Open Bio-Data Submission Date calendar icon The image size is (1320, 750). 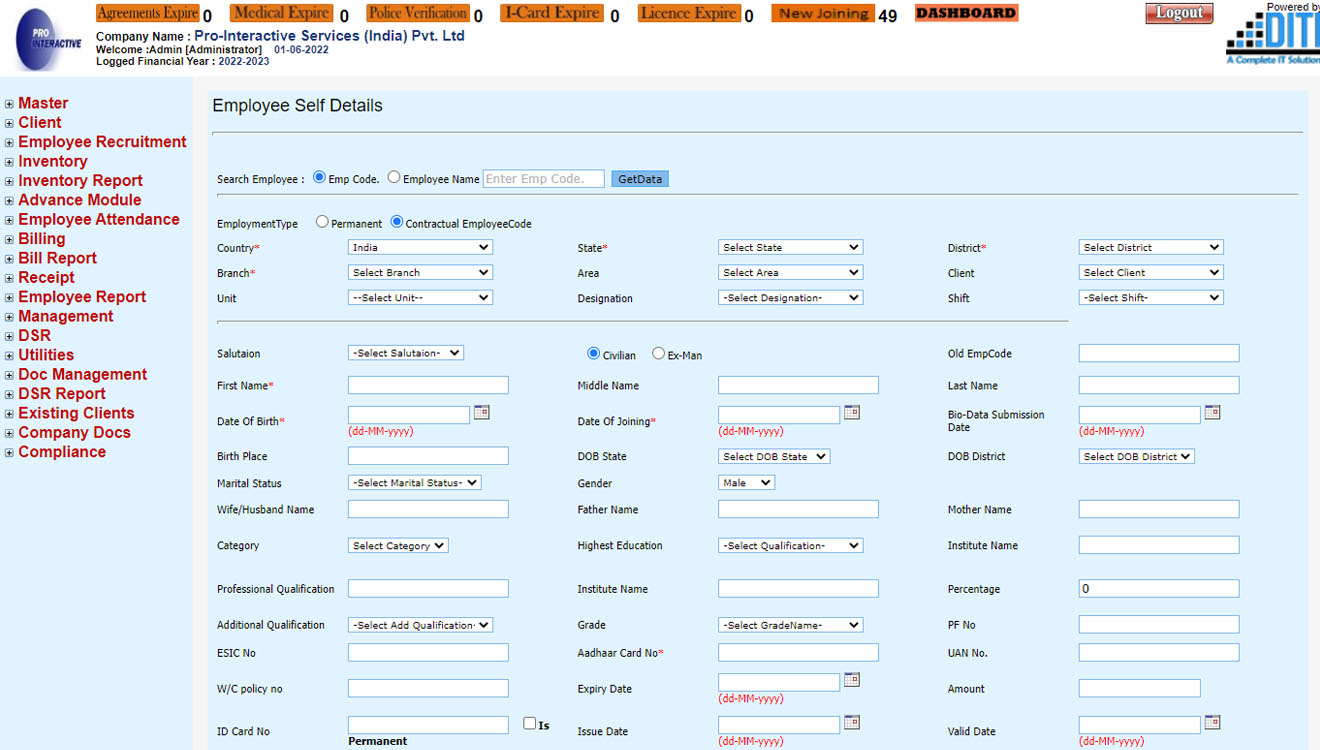click(1212, 412)
